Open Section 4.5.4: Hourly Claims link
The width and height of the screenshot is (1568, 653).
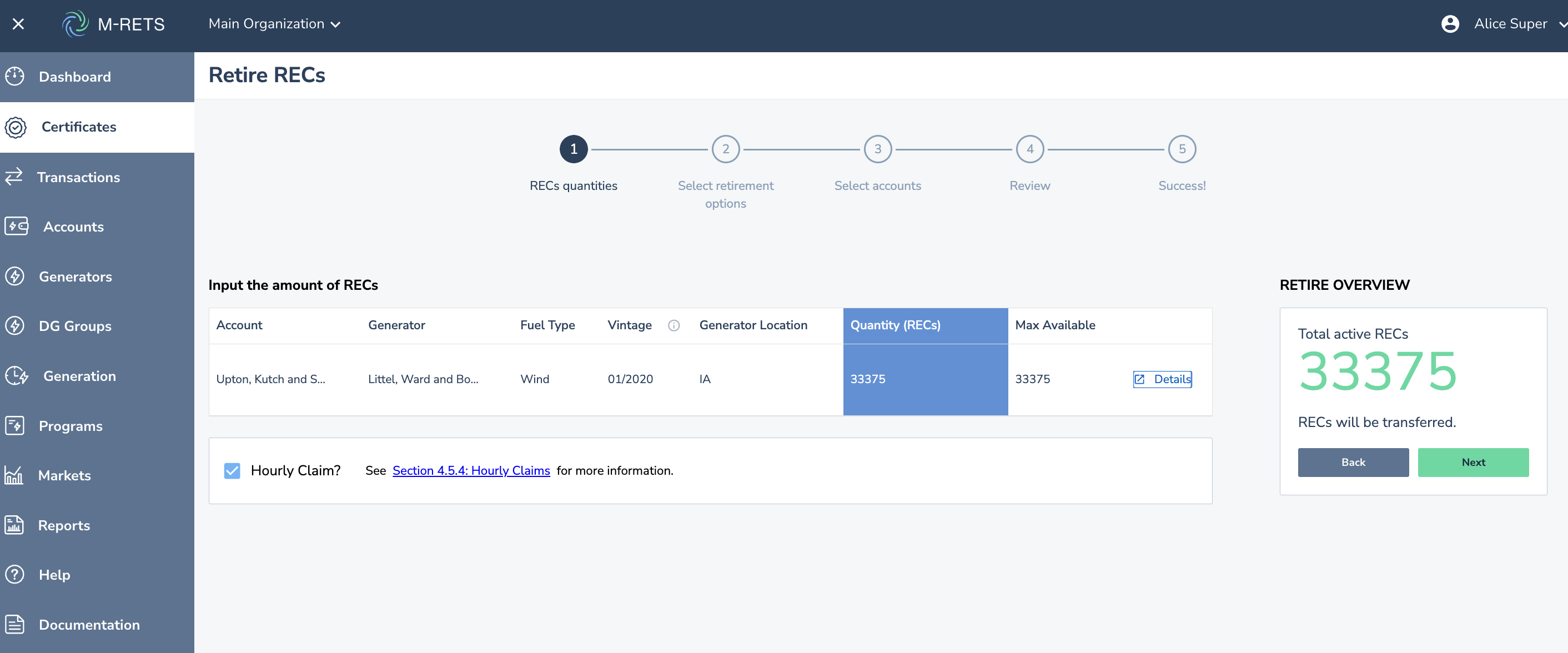pyautogui.click(x=471, y=470)
